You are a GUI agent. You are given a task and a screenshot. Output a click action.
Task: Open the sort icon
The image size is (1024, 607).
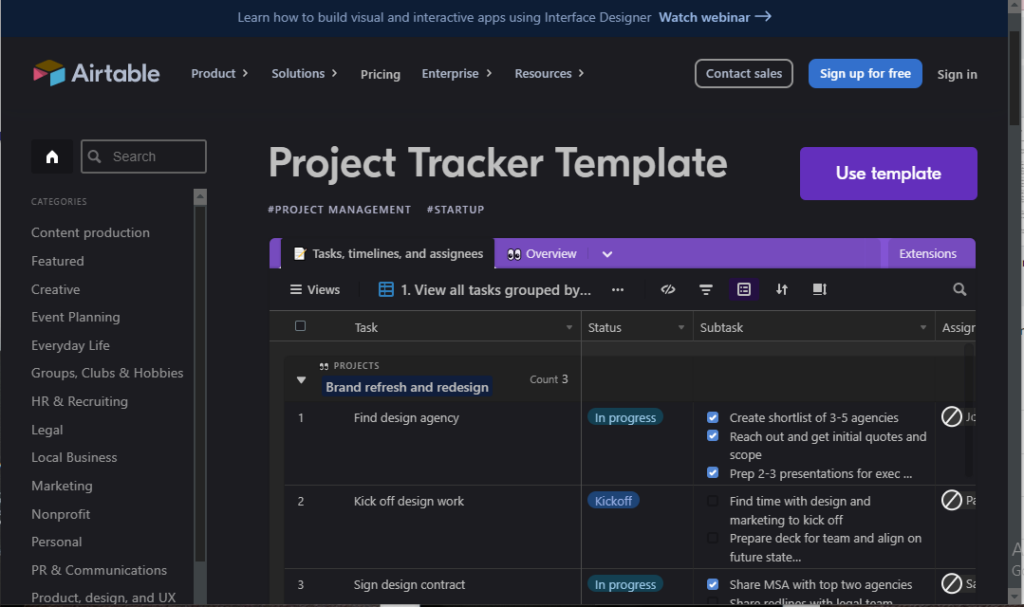coord(782,289)
